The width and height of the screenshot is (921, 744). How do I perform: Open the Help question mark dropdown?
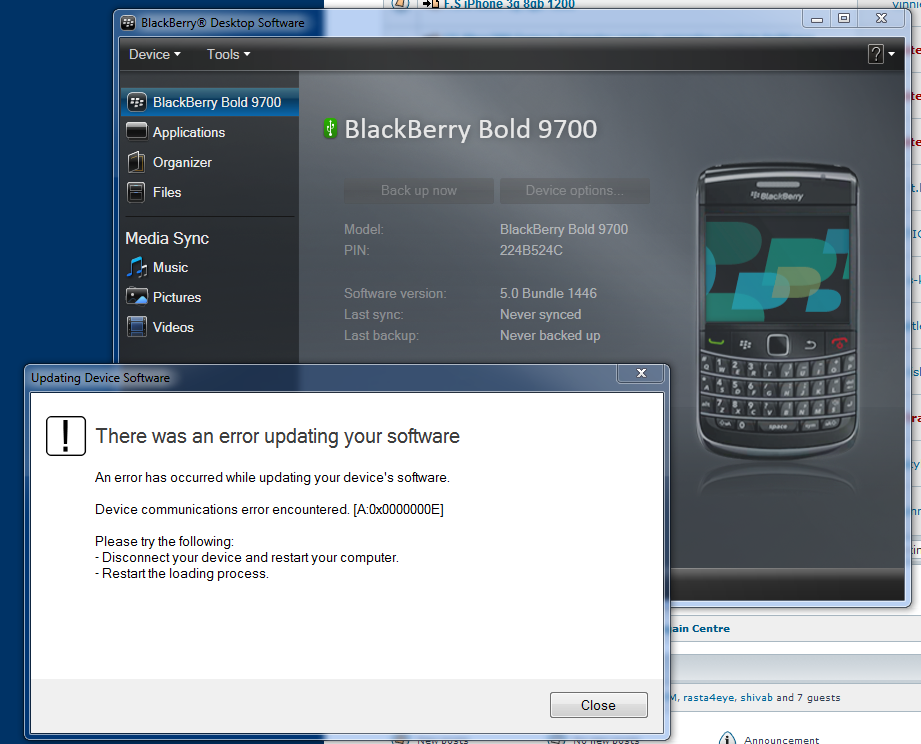(x=881, y=54)
